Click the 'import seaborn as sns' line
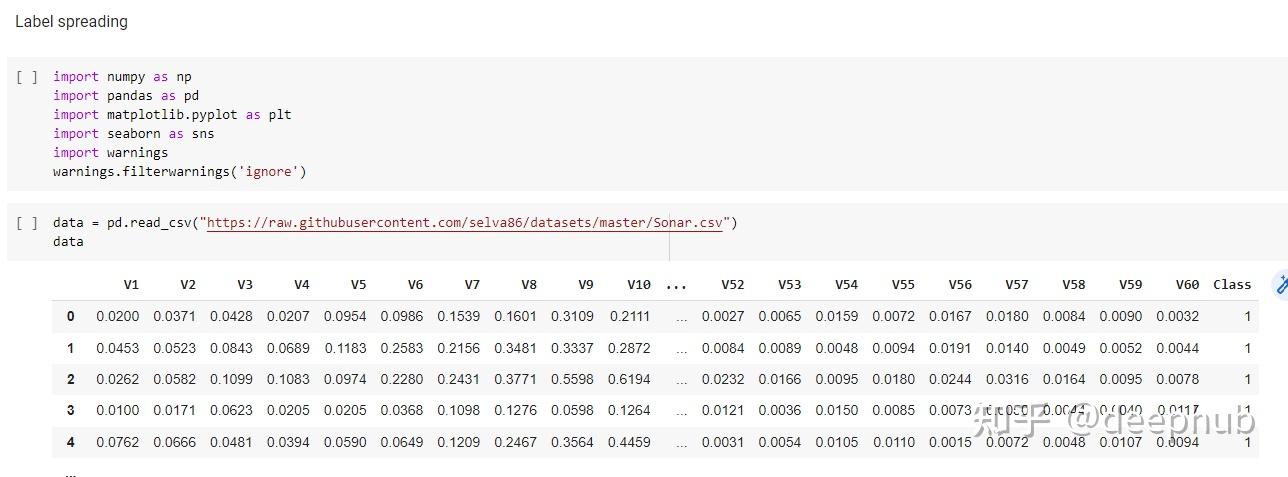Screen dimensions: 1288x477 134,133
